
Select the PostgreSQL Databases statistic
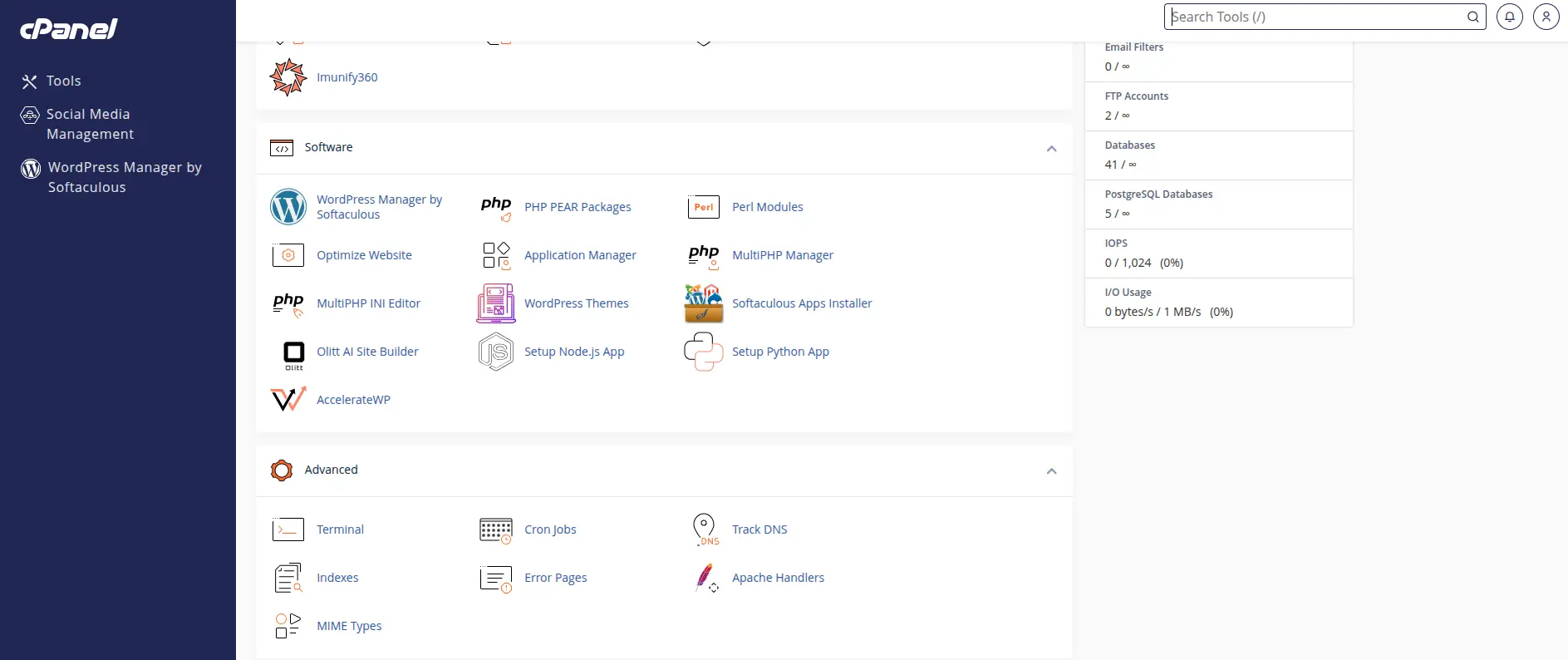[1219, 204]
